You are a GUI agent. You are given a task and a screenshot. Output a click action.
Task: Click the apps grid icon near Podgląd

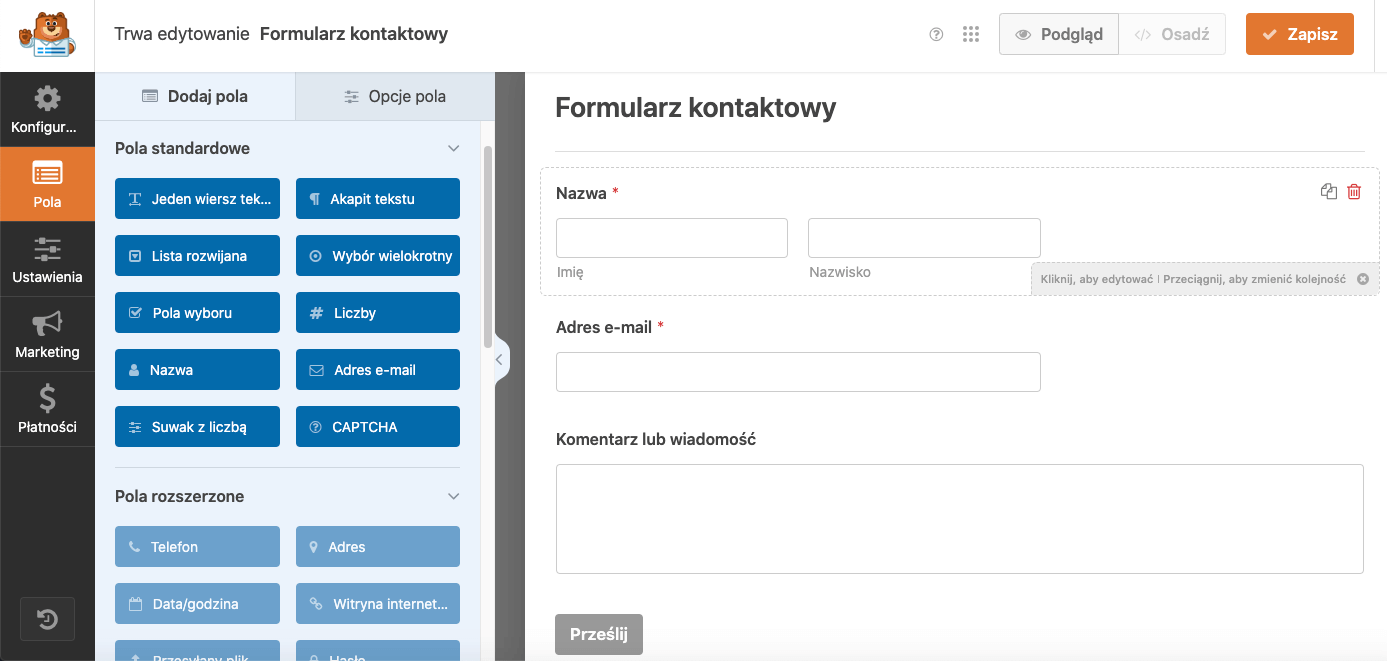(971, 33)
